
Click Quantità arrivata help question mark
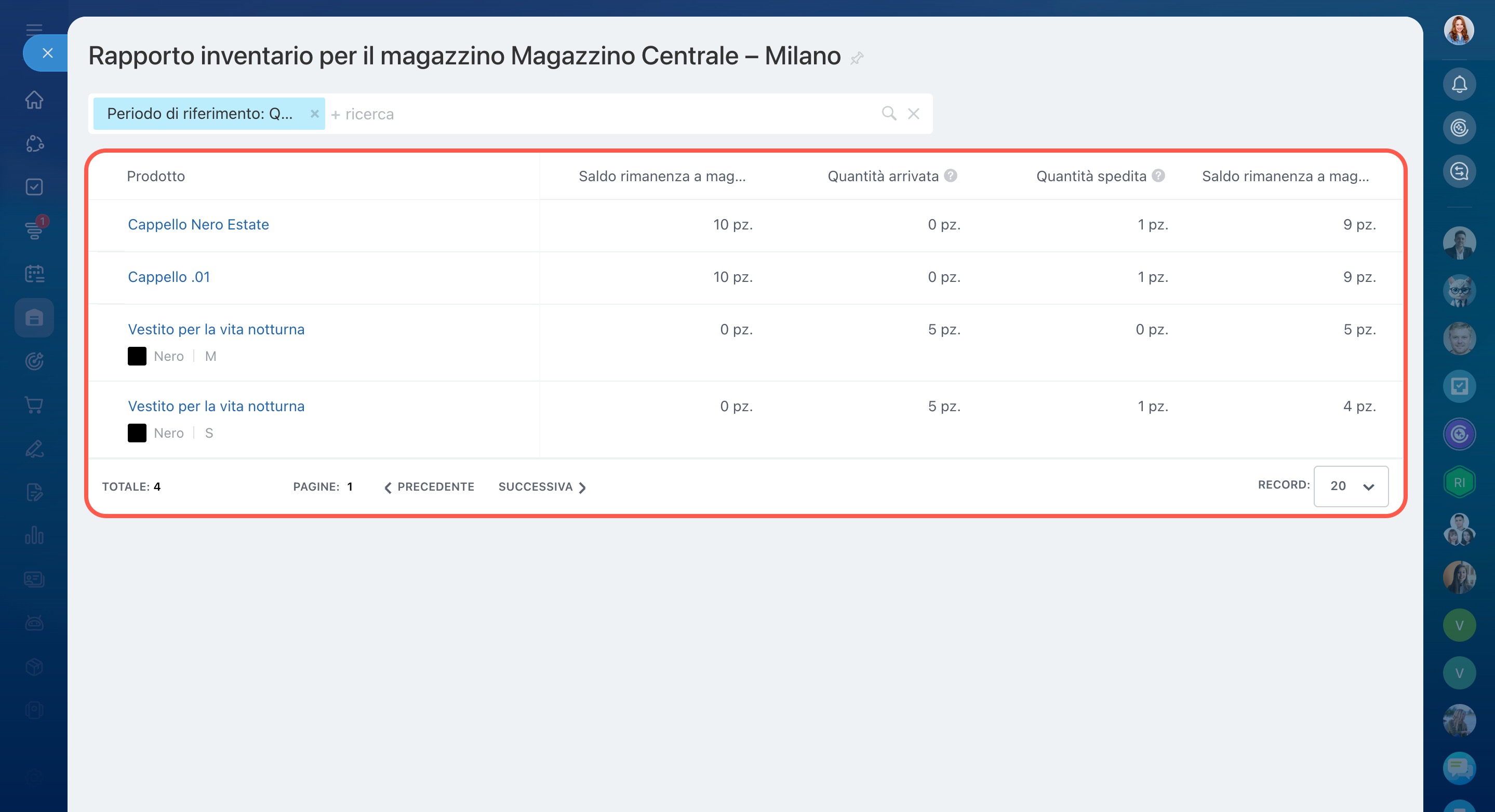click(951, 175)
